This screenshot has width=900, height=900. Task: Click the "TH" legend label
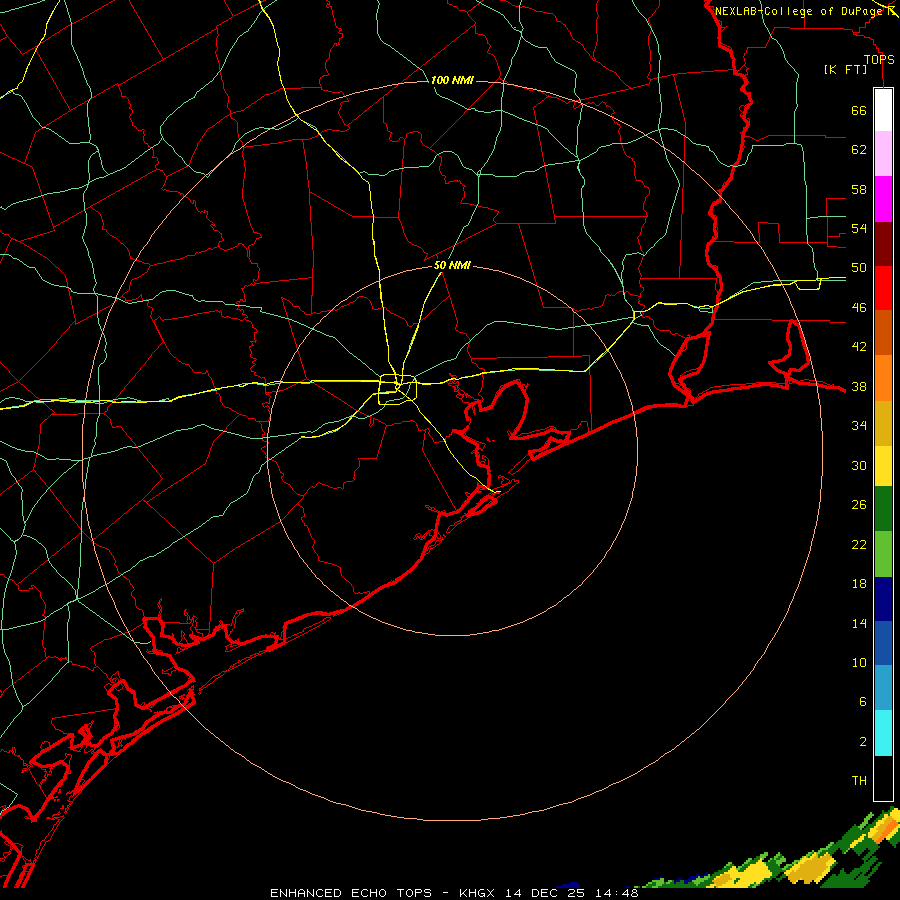(x=859, y=781)
